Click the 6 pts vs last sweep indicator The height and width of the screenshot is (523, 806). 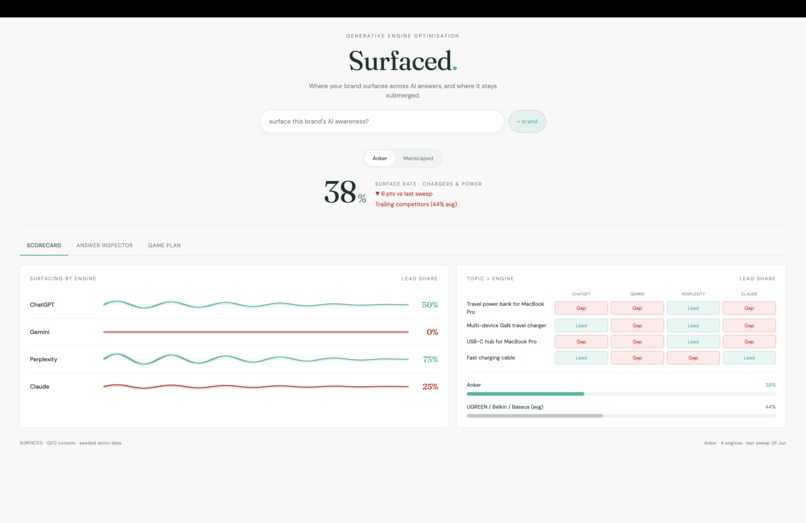(x=404, y=194)
